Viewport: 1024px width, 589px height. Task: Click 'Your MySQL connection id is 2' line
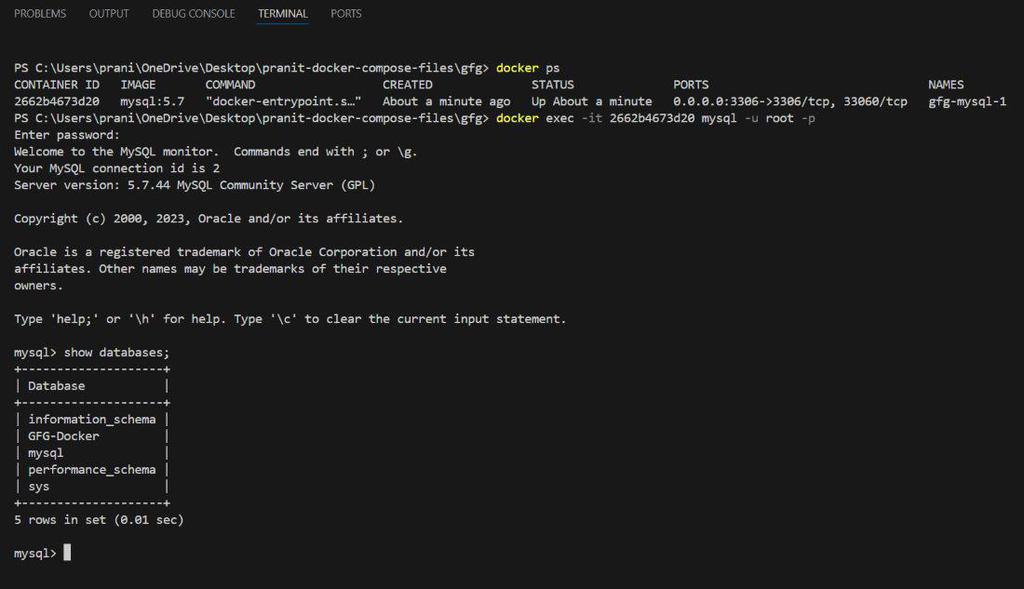(x=117, y=168)
